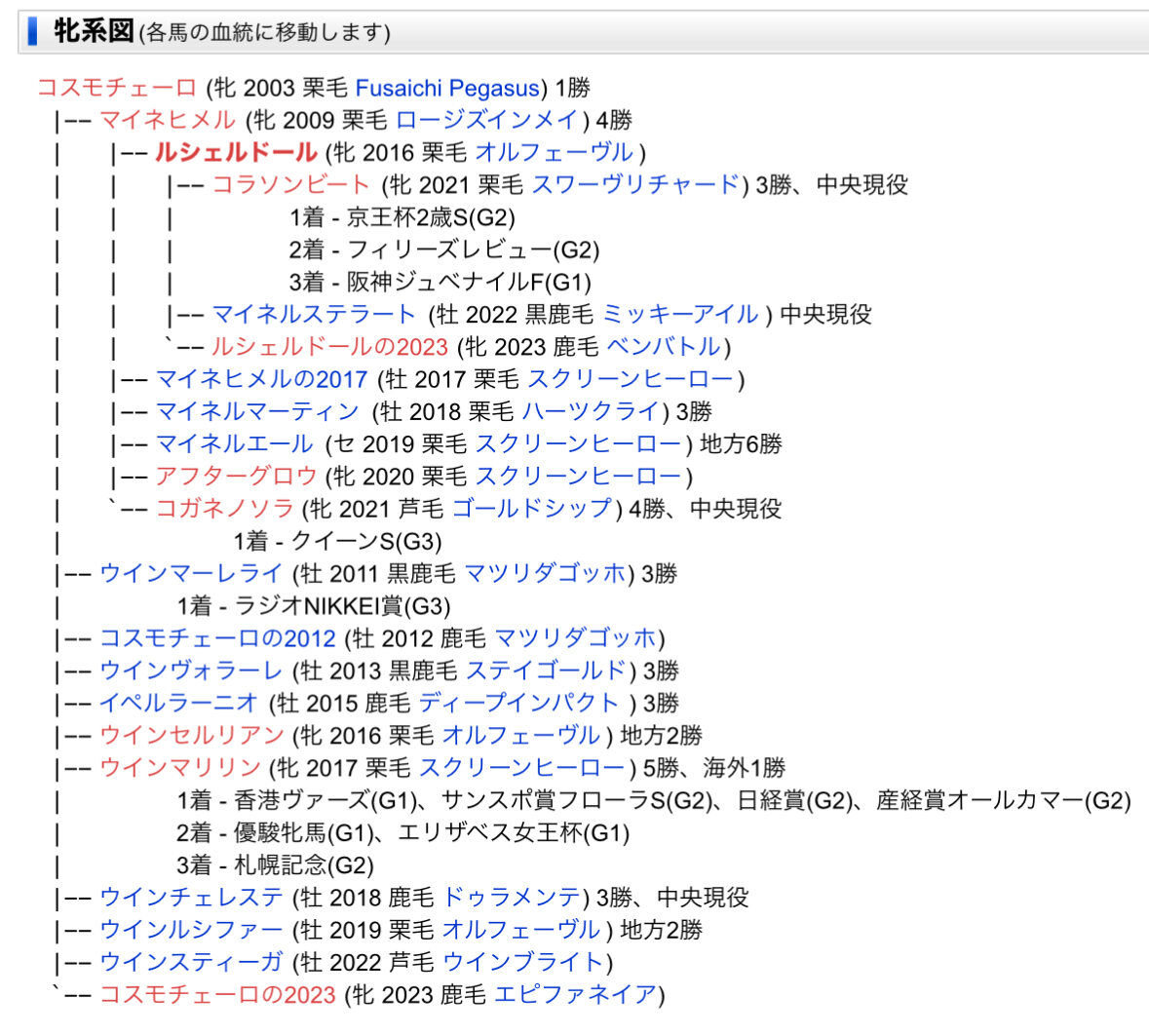Image resolution: width=1149 pixels, height=1036 pixels.
Task: Open マイネルステラート horse link
Action: 314,314
